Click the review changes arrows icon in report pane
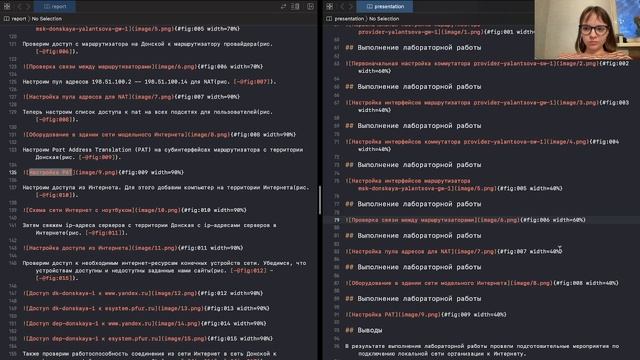The image size is (640, 360). [x=283, y=6]
